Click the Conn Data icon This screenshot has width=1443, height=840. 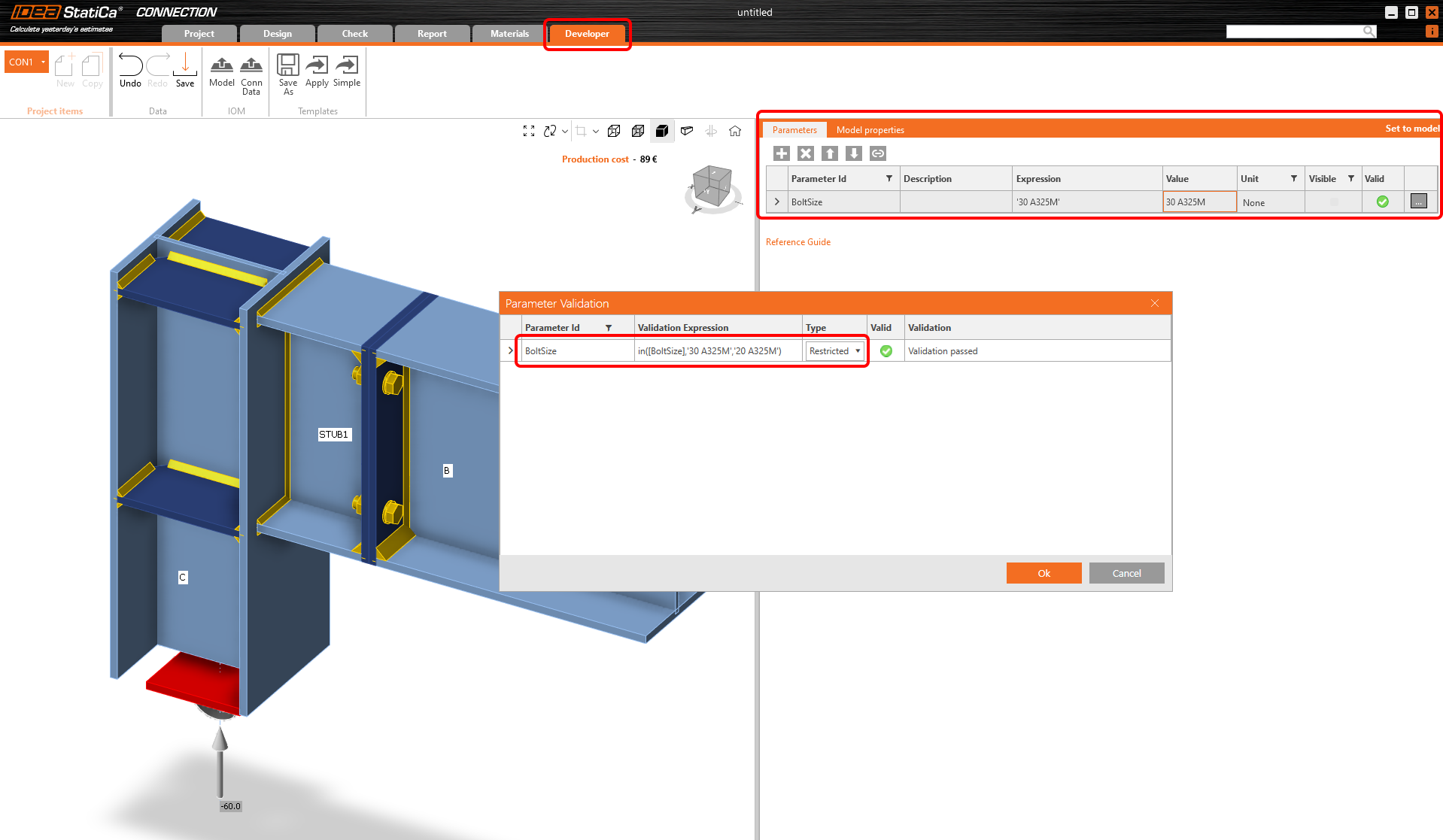(251, 71)
